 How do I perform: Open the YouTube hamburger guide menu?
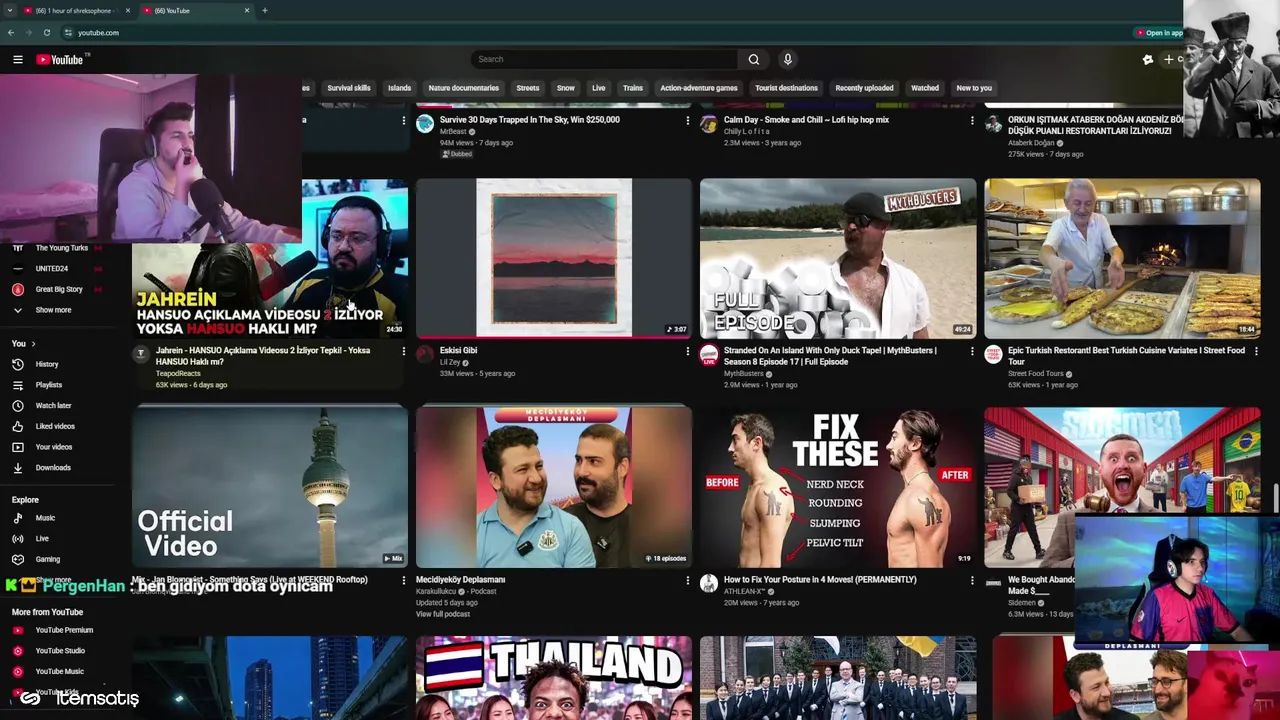tap(18, 60)
